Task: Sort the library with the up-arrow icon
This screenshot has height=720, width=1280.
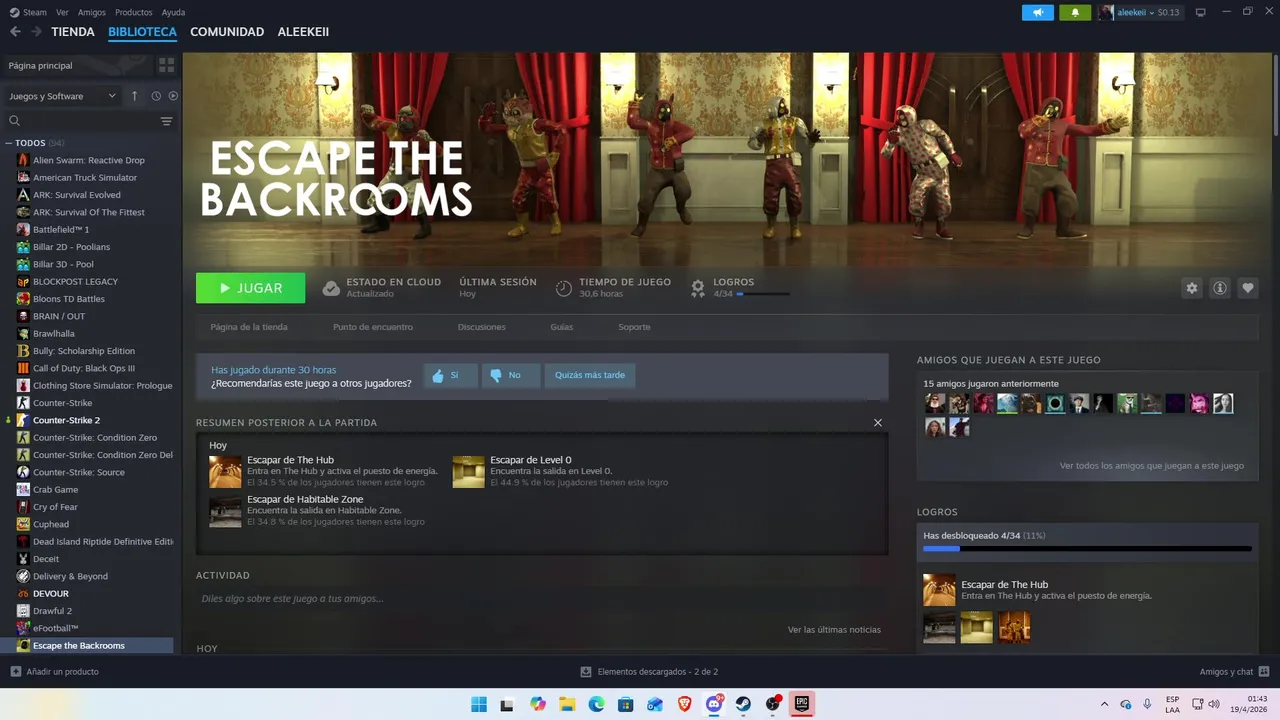Action: 134,96
